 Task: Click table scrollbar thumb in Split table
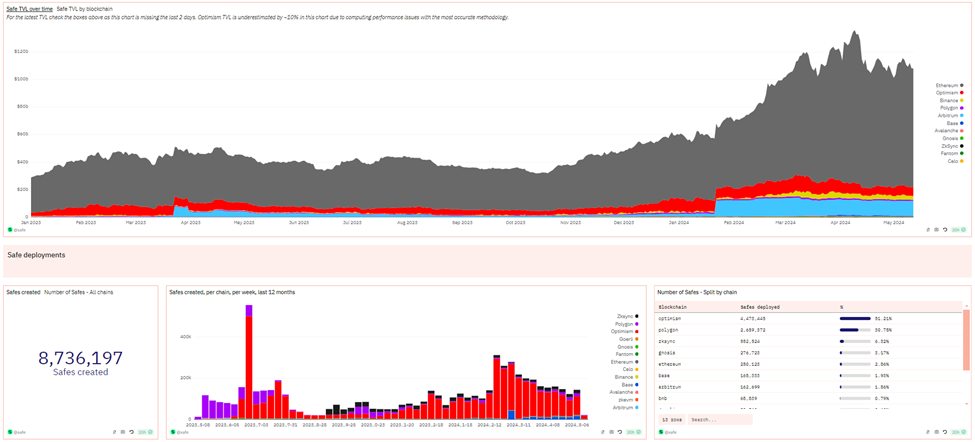966,340
